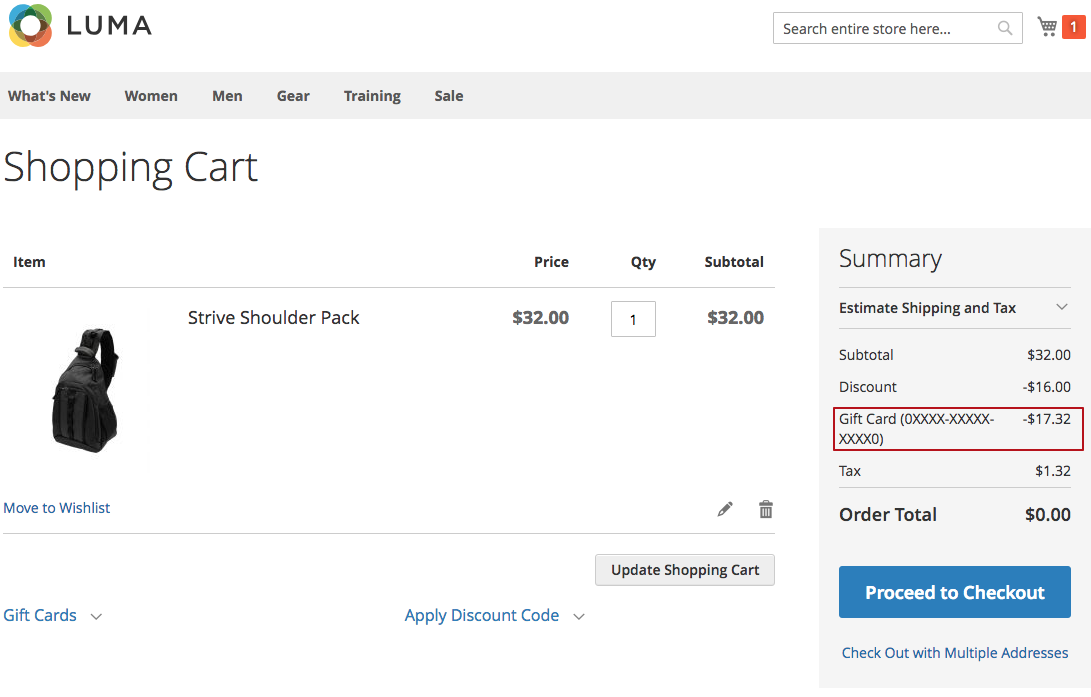1091x697 pixels.
Task: Click Update Shopping Cart button
Action: (685, 570)
